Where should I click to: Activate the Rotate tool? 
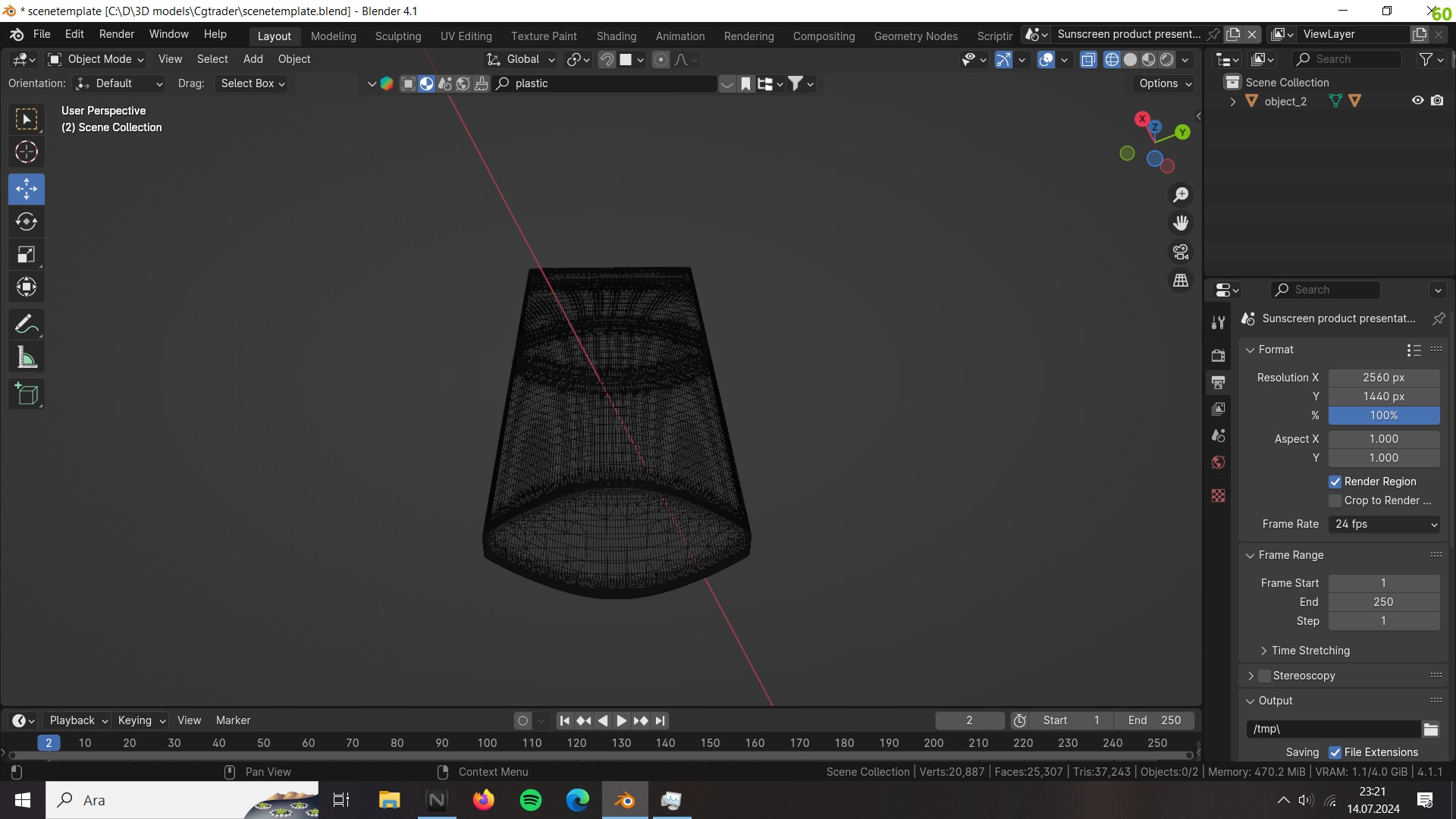[x=27, y=221]
